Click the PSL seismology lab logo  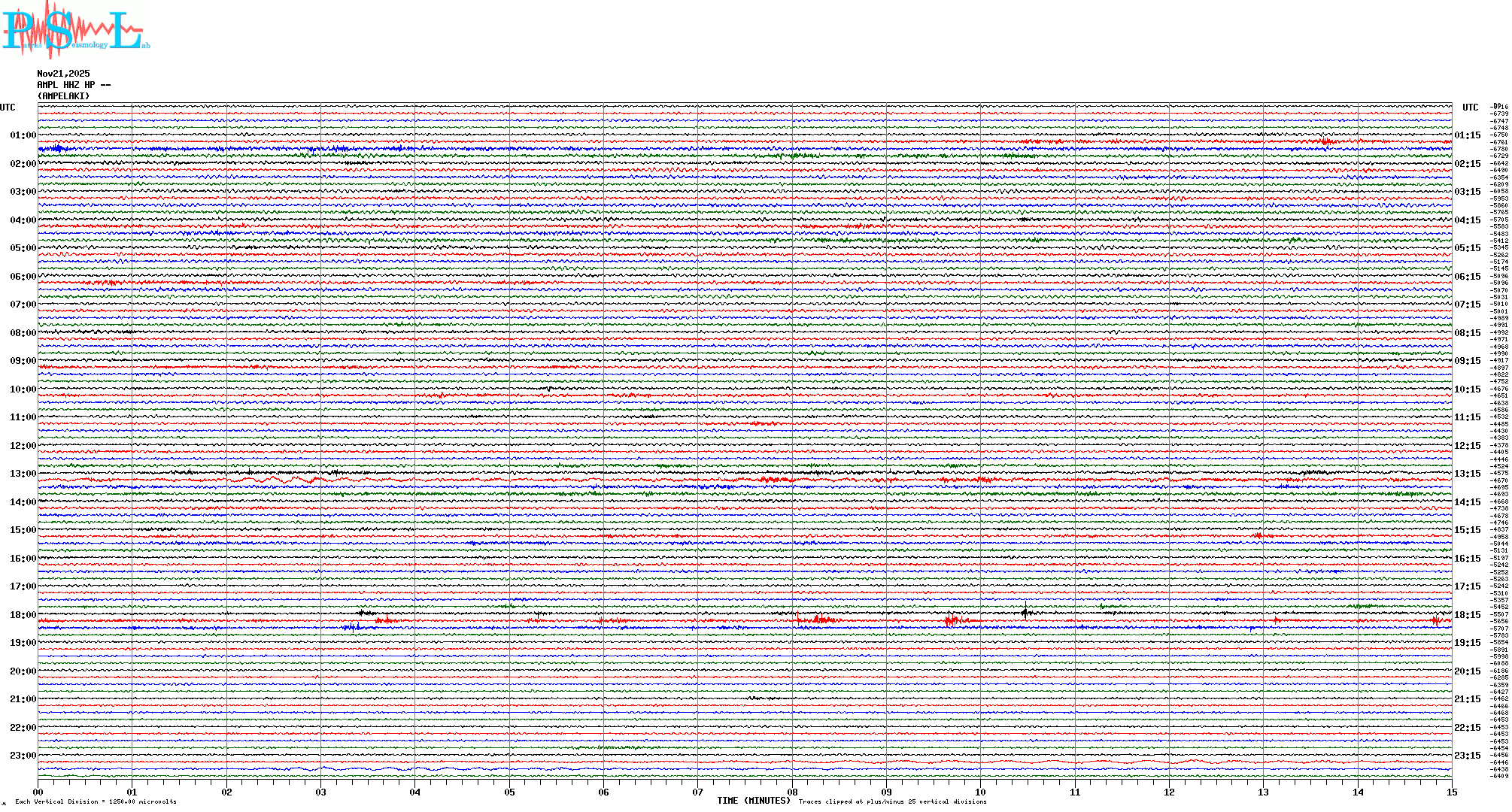click(74, 30)
